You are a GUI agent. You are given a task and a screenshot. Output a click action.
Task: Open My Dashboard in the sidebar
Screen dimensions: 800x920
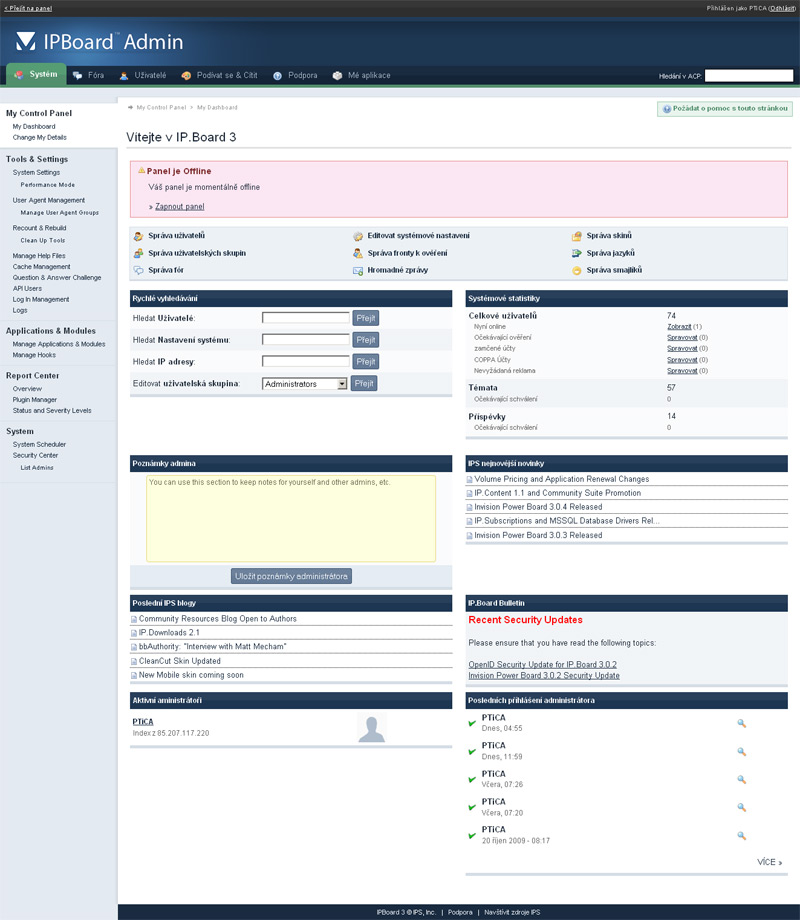click(x=34, y=127)
